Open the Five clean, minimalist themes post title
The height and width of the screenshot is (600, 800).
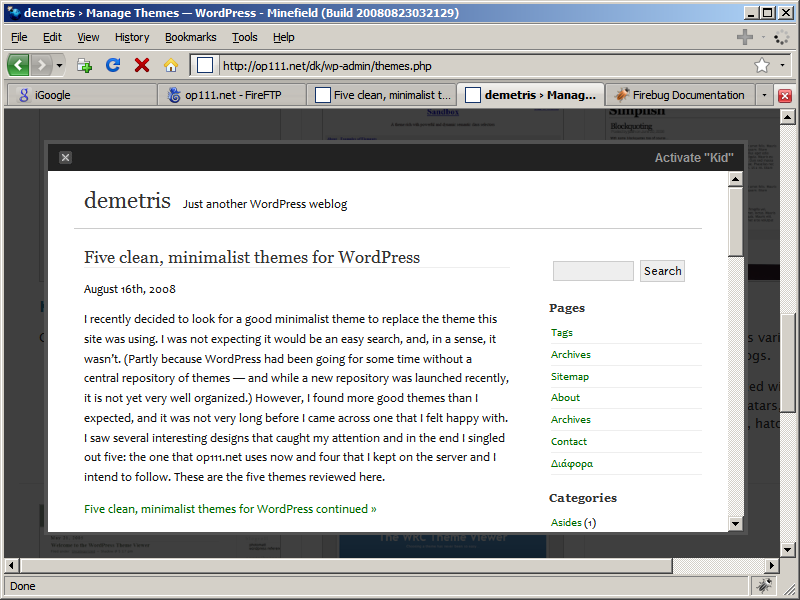click(x=252, y=257)
